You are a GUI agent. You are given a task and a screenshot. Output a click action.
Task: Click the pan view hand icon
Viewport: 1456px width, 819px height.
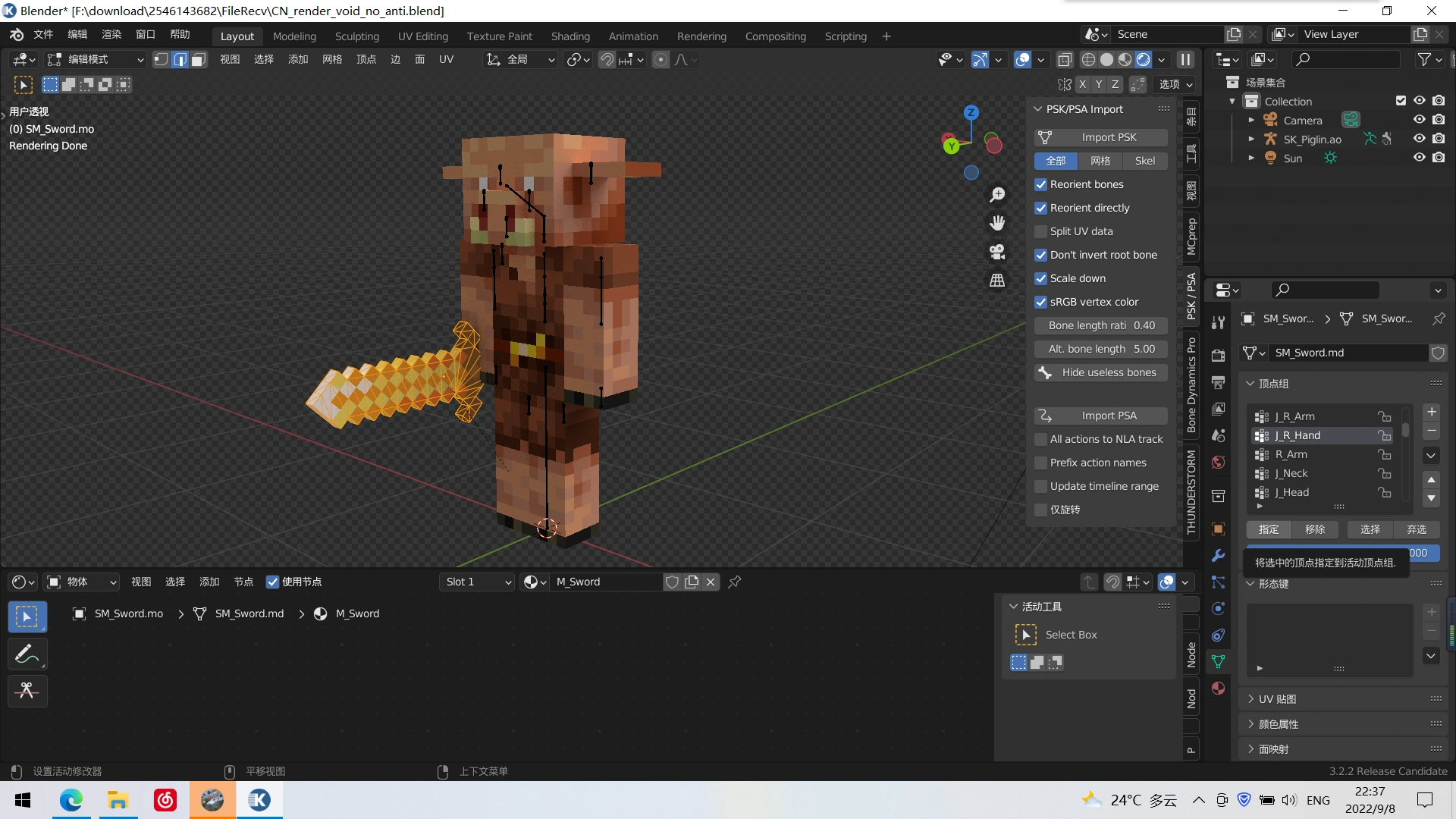pyautogui.click(x=997, y=223)
